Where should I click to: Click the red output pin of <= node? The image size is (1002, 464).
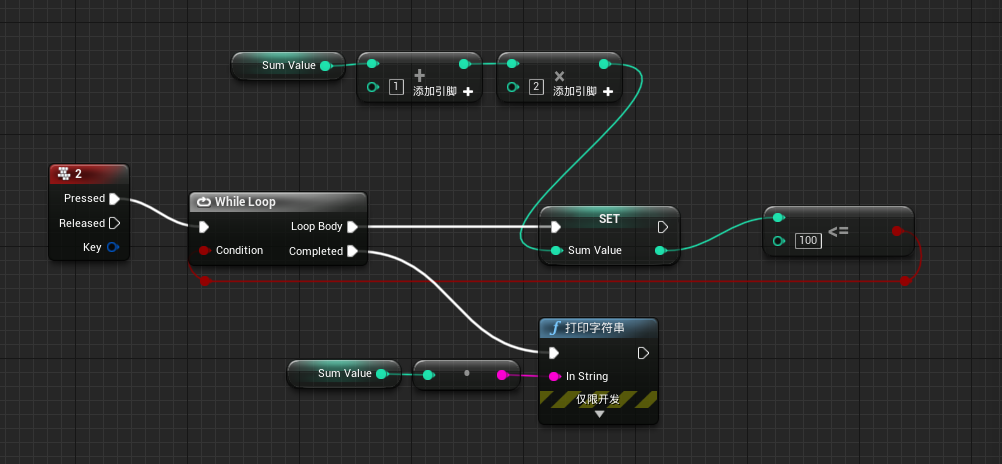[896, 231]
